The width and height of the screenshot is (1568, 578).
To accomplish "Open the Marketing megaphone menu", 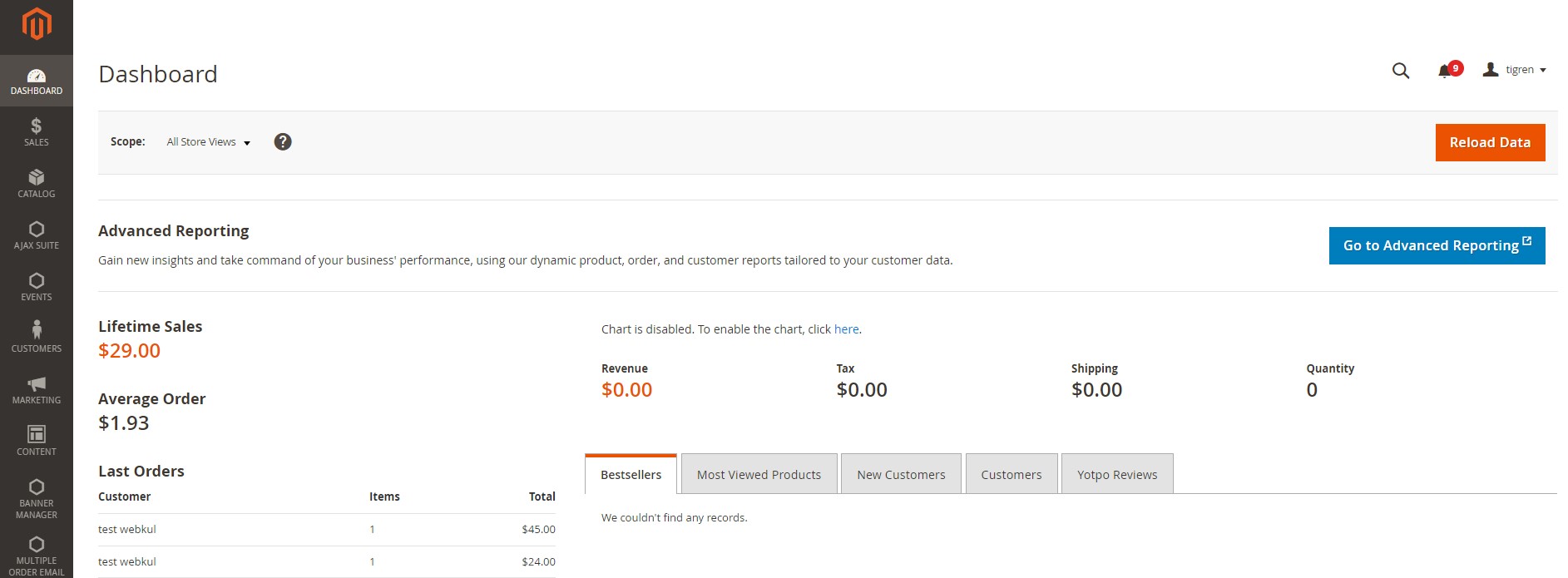I will tap(37, 389).
